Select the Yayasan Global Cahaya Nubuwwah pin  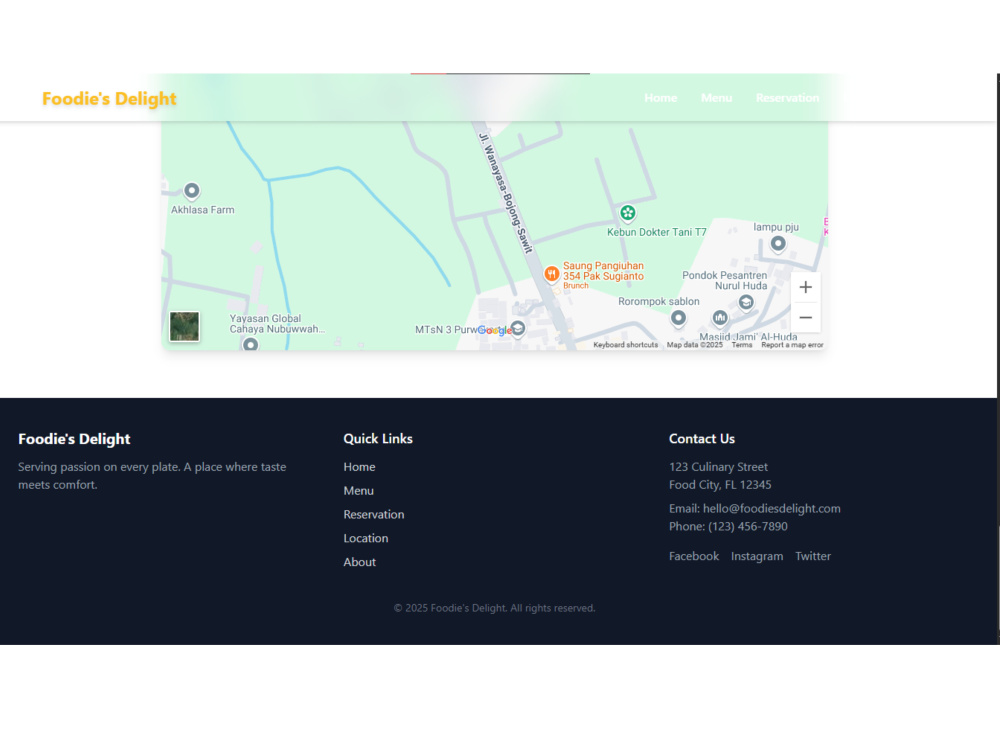pos(251,344)
